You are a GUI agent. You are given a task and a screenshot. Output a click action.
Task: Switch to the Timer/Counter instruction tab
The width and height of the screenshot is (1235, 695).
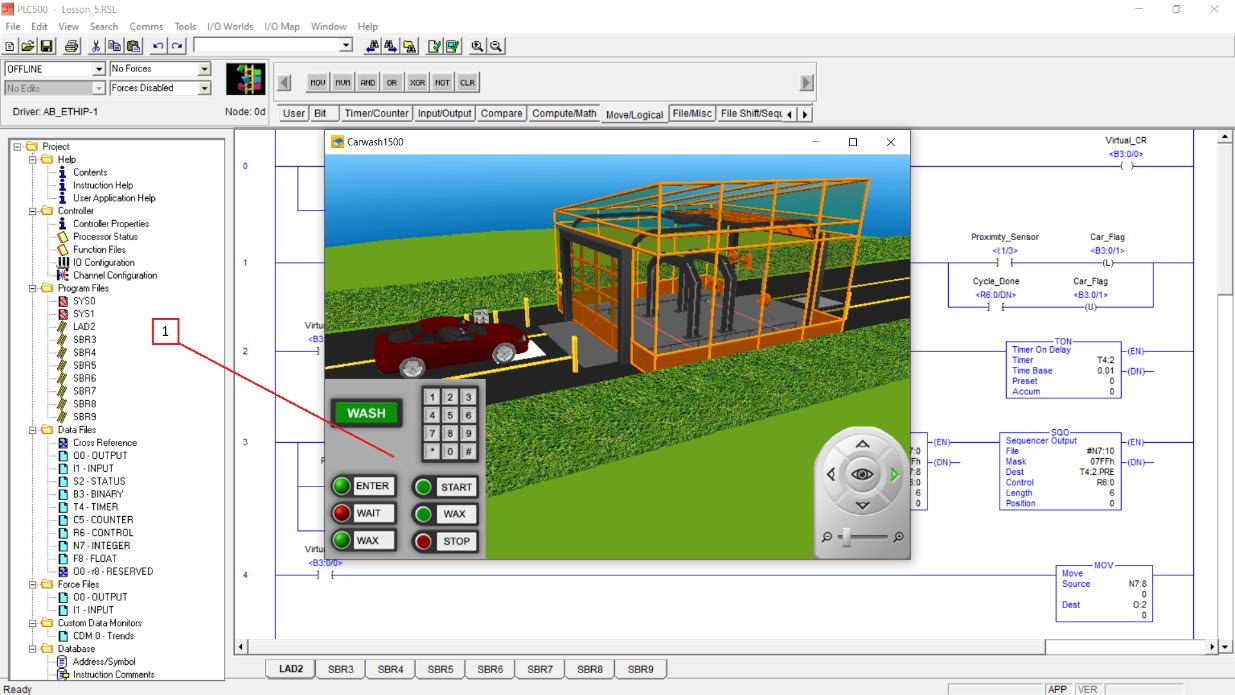pos(376,114)
